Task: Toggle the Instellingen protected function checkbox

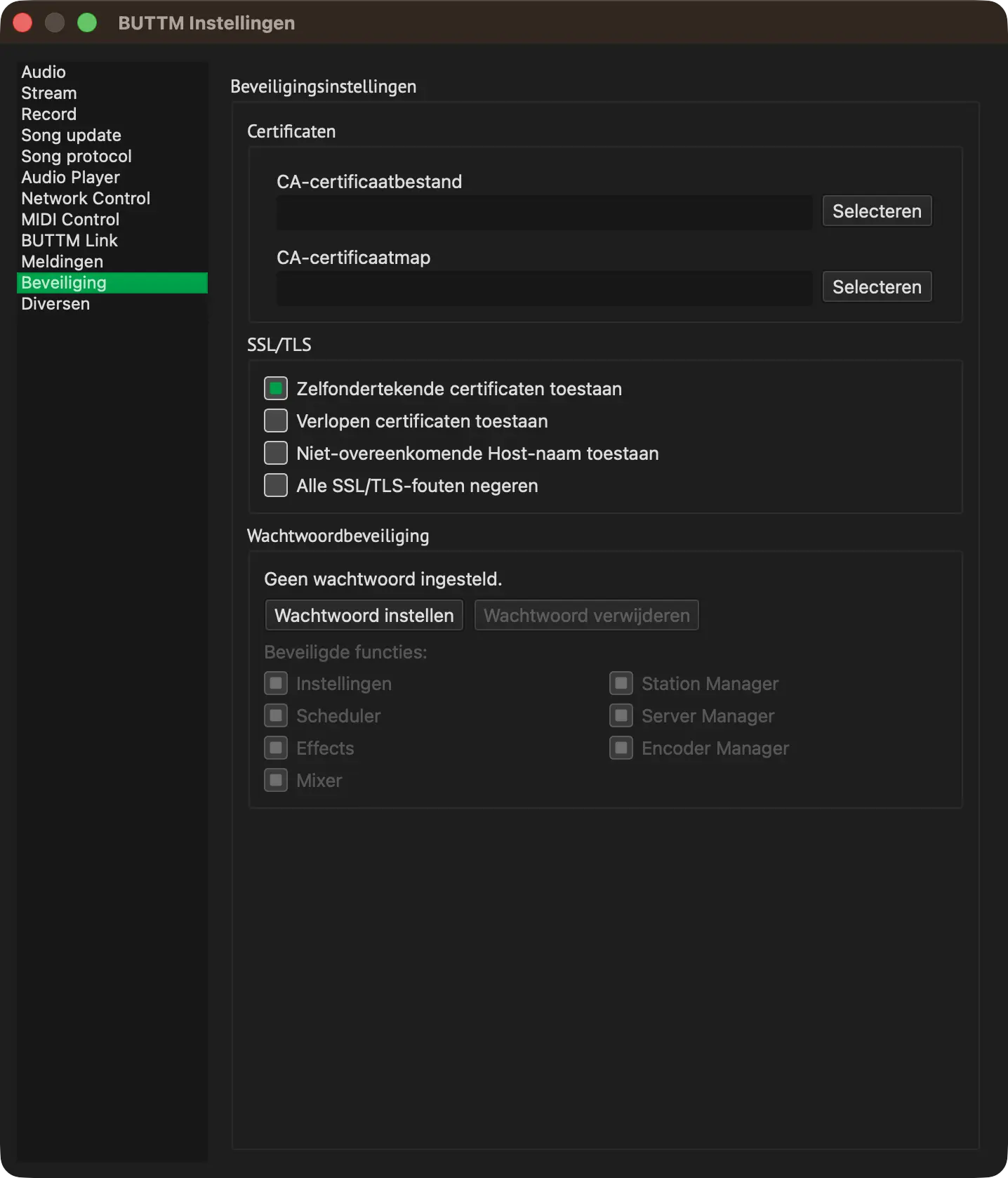Action: (x=276, y=683)
